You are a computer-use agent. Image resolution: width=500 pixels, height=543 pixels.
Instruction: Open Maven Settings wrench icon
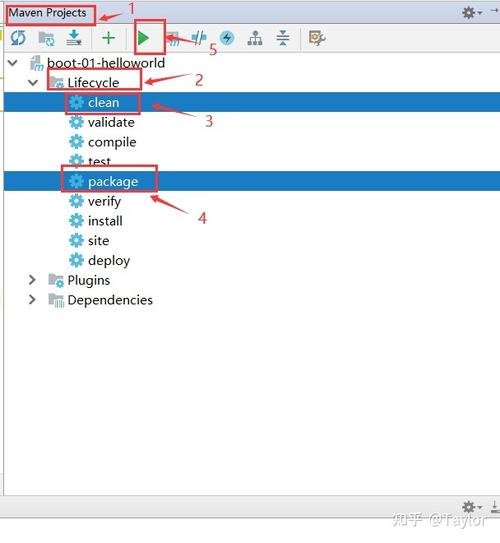coord(317,38)
